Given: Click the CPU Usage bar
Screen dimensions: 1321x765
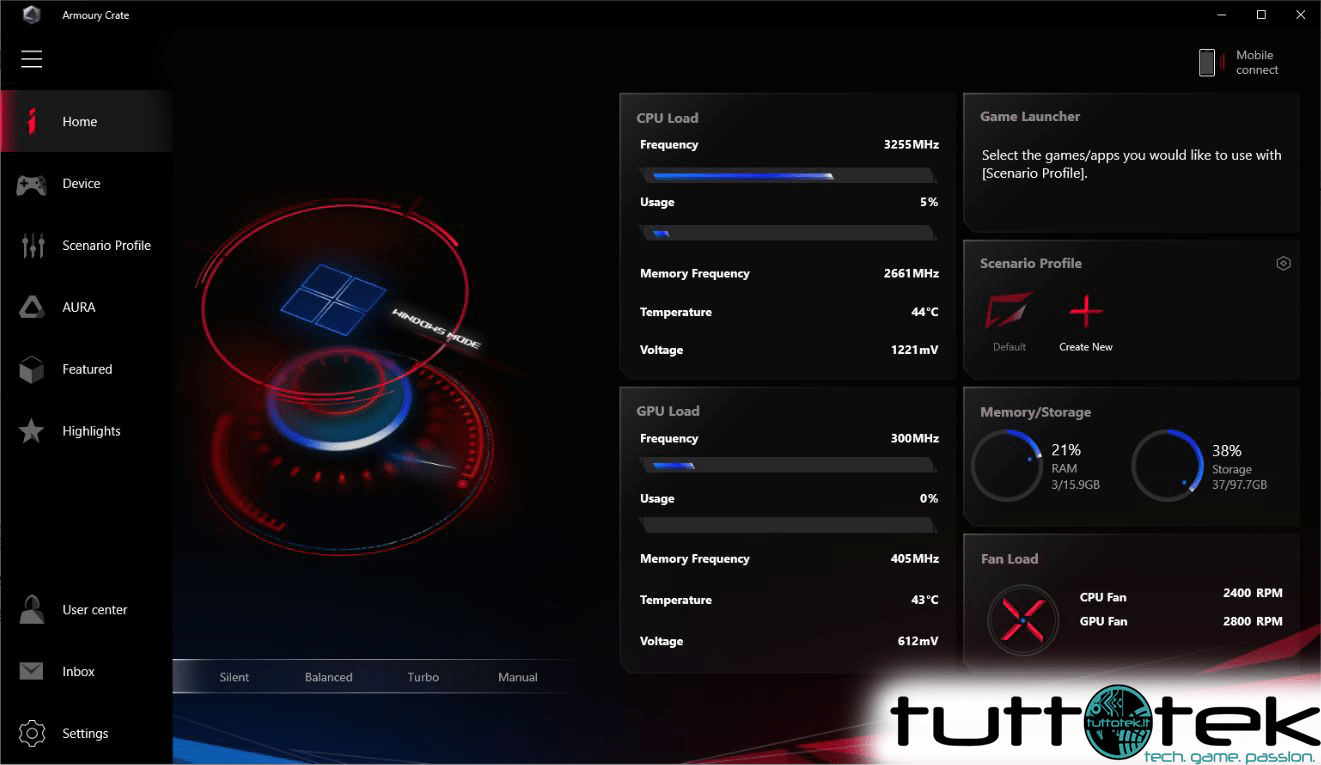Looking at the screenshot, I should (788, 233).
